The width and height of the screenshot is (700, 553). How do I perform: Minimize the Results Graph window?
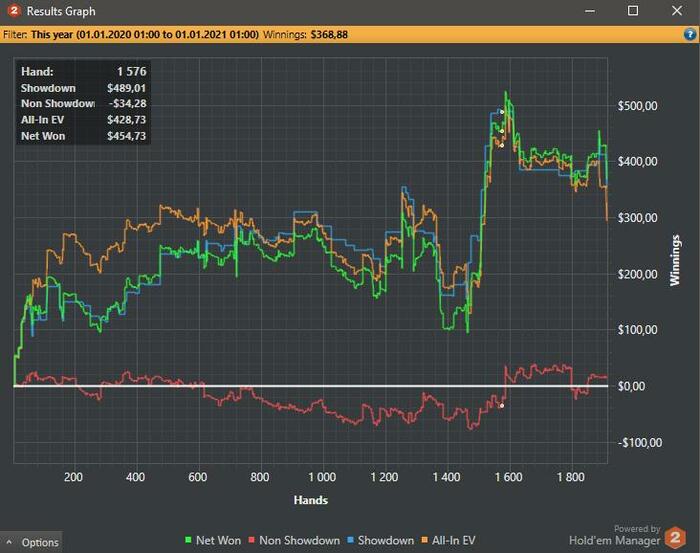[x=590, y=11]
